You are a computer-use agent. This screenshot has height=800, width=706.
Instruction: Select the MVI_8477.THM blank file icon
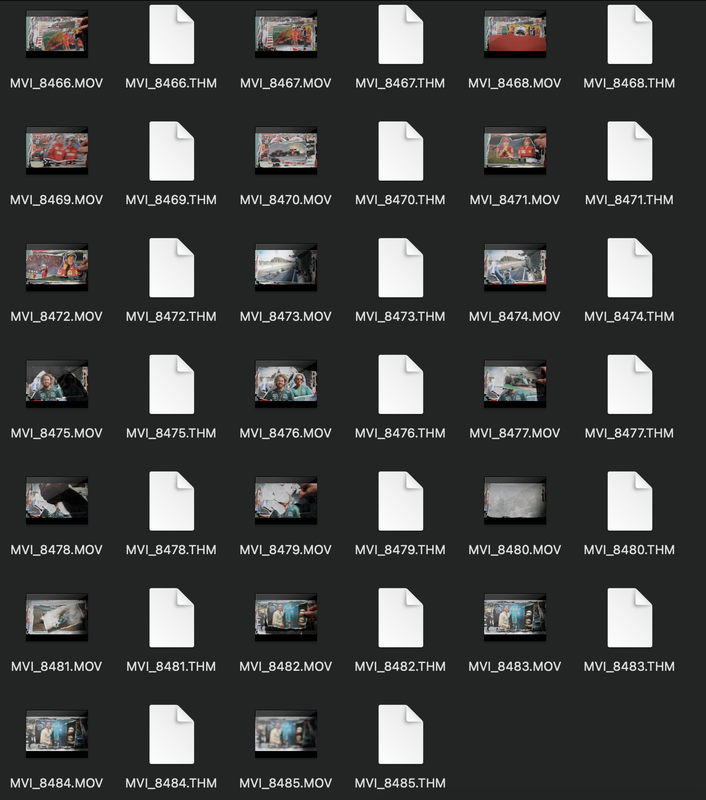629,385
